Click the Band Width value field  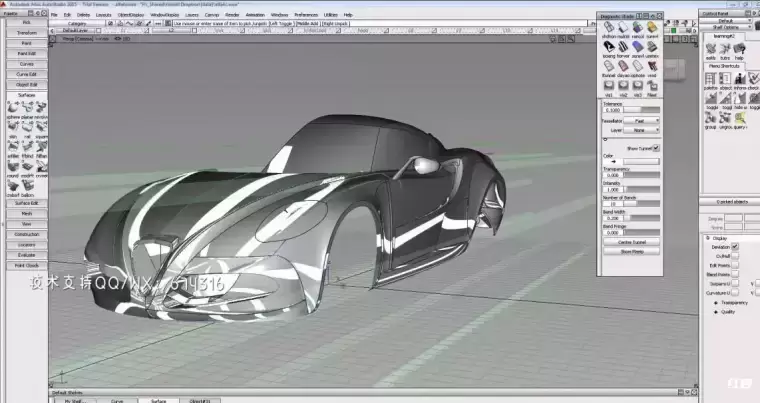click(x=613, y=219)
